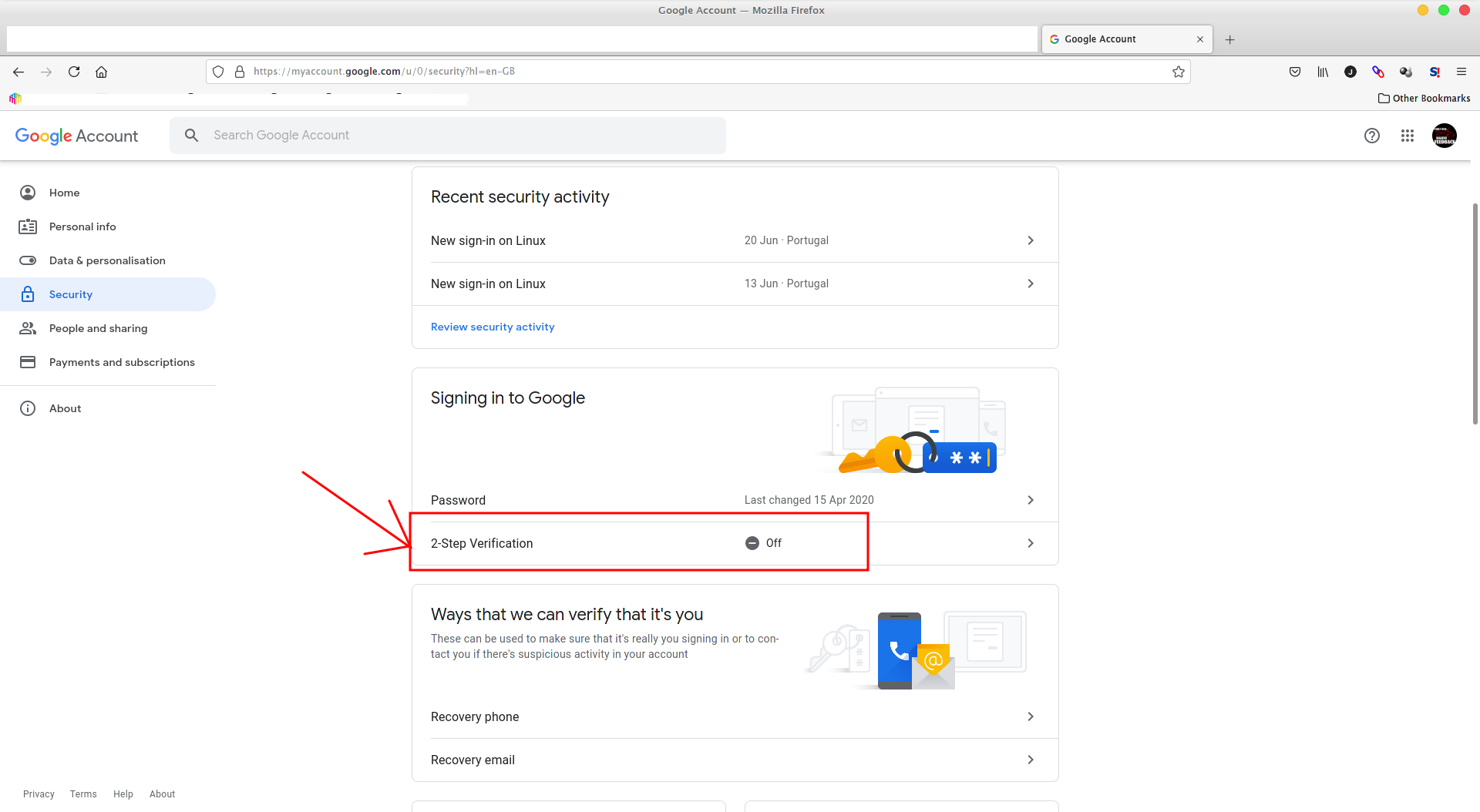
Task: Click the help question mark icon
Action: (1371, 136)
